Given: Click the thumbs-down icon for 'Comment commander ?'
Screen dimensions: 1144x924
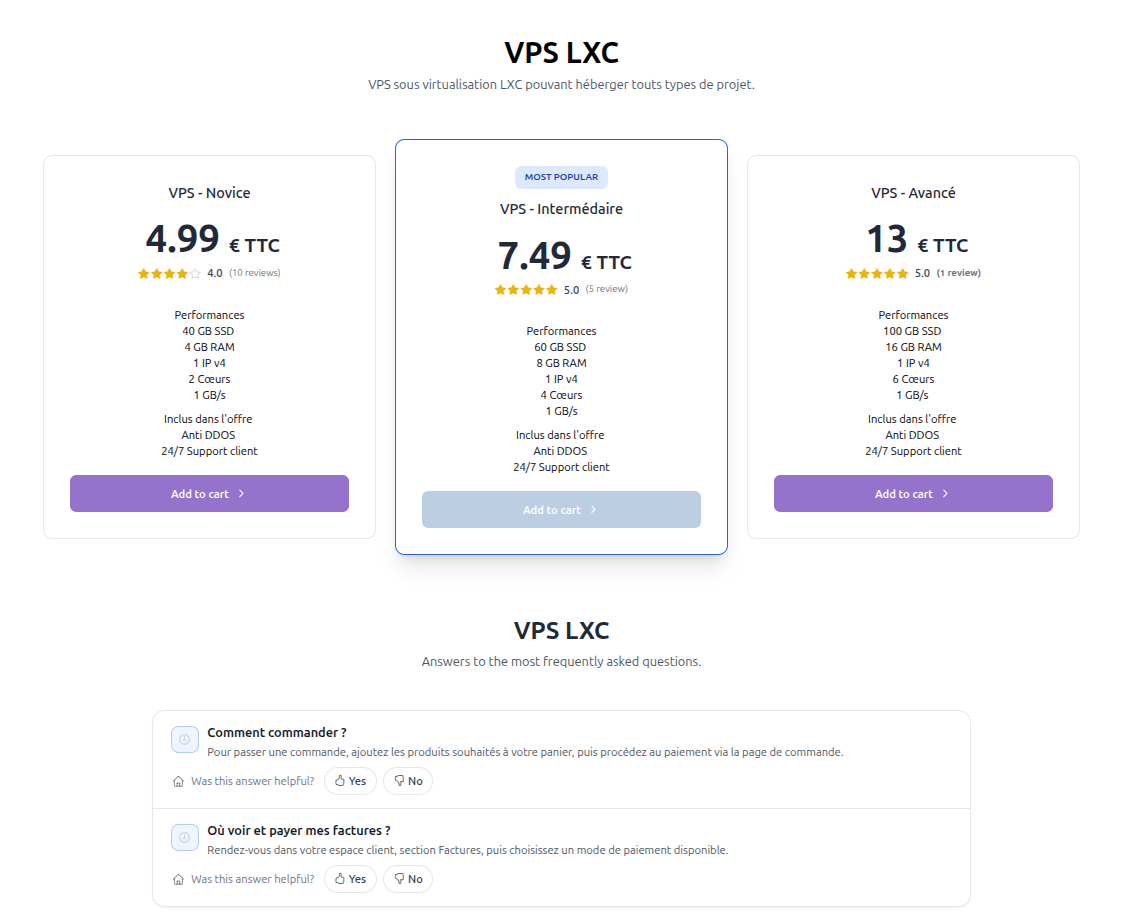Looking at the screenshot, I should 400,781.
